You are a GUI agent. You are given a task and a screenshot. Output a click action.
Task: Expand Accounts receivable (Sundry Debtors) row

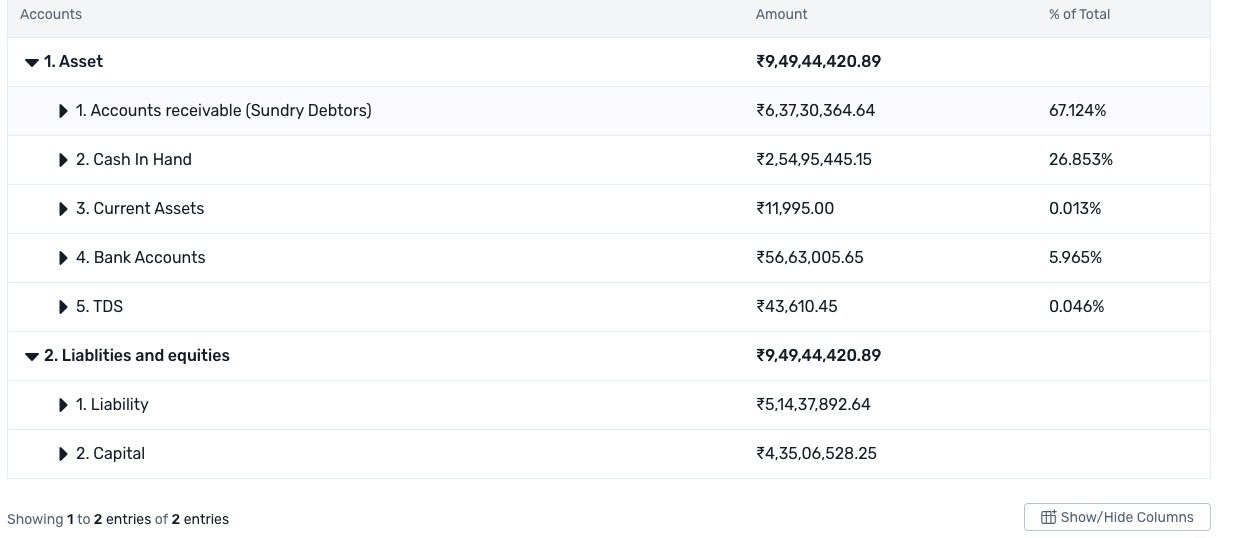coord(64,111)
